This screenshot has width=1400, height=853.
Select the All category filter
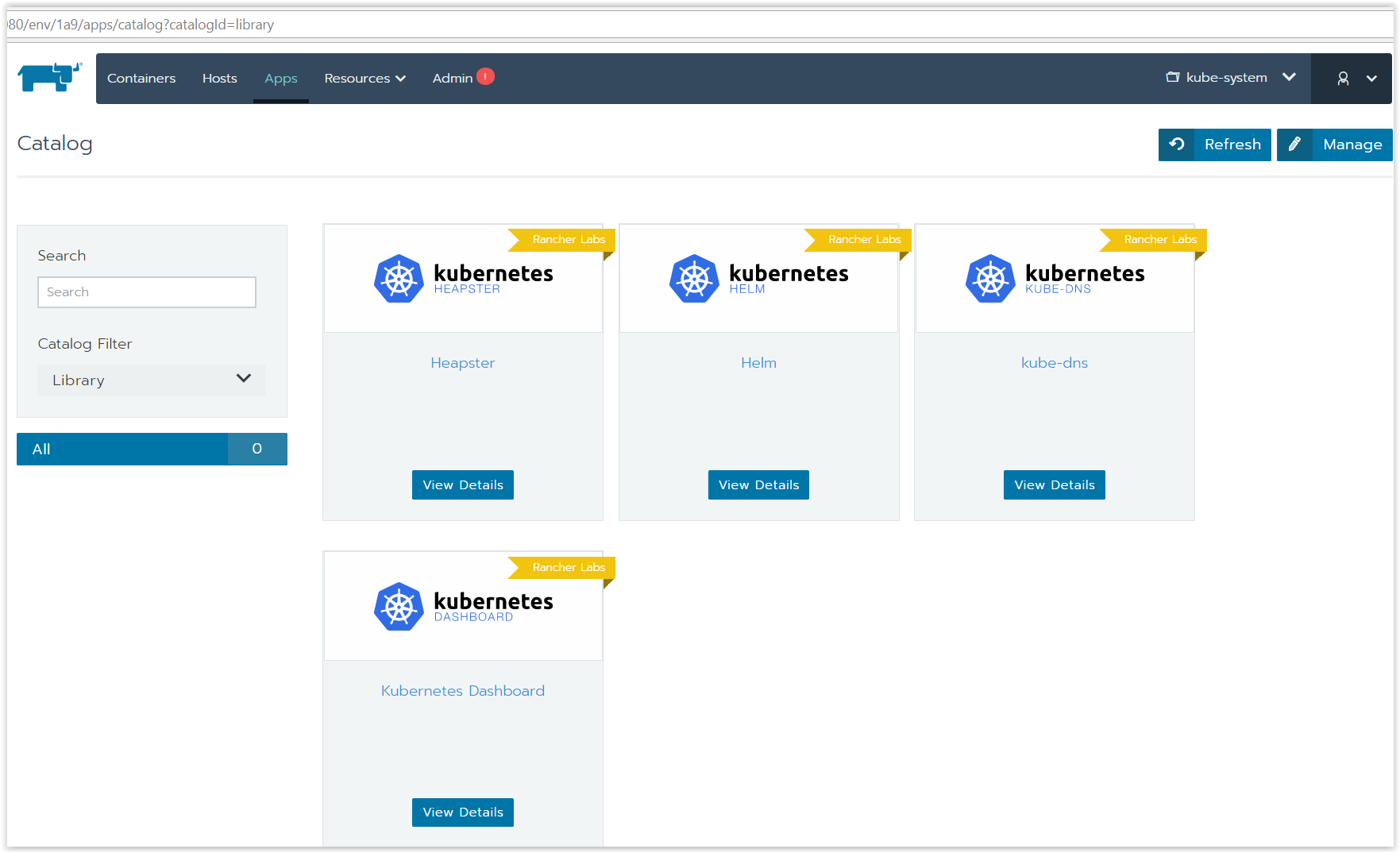tap(152, 449)
